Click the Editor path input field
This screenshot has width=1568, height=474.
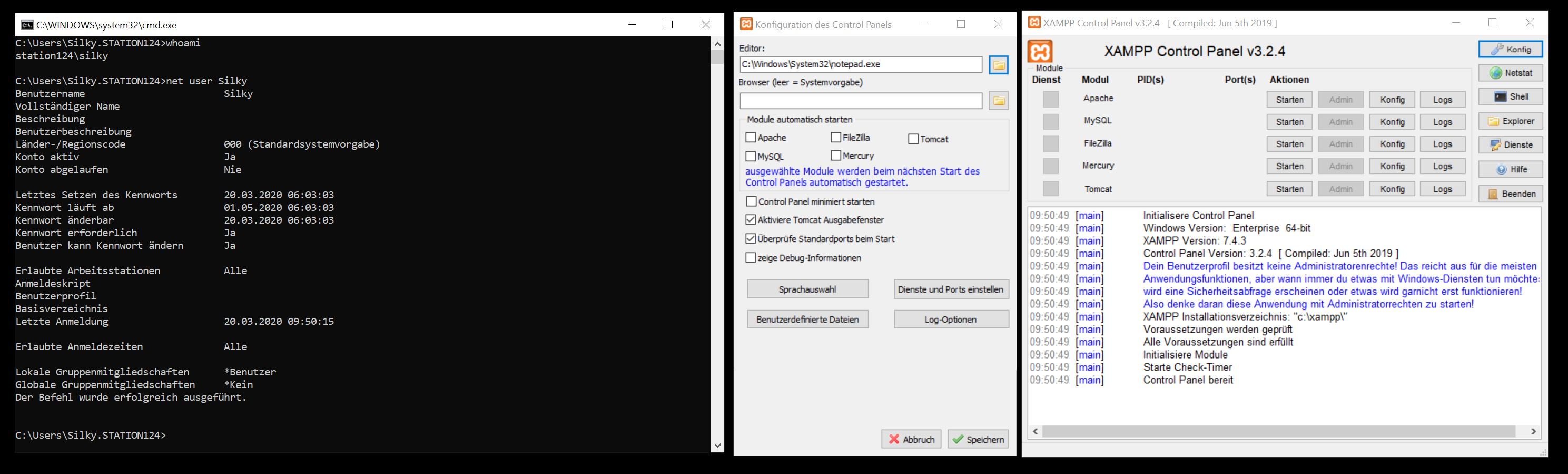coord(861,64)
